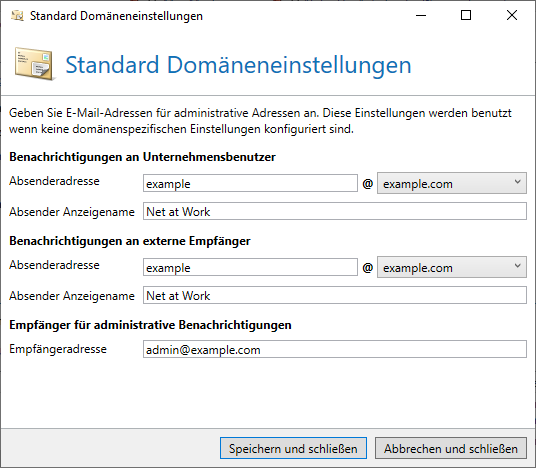Minimize the Standard Domäneneinstellungen window

(x=421, y=15)
